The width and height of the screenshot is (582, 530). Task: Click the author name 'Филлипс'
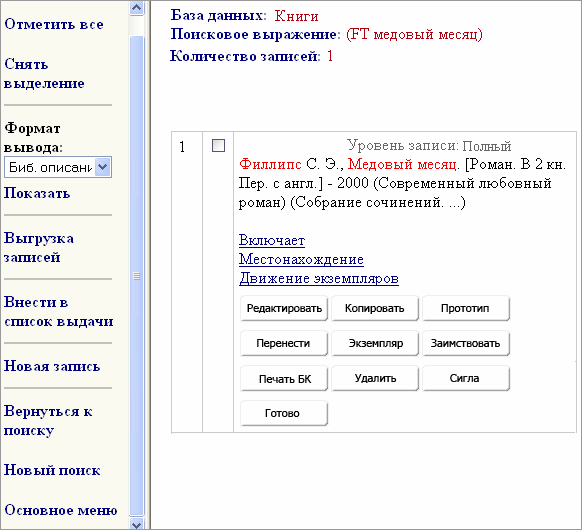pyautogui.click(x=270, y=164)
